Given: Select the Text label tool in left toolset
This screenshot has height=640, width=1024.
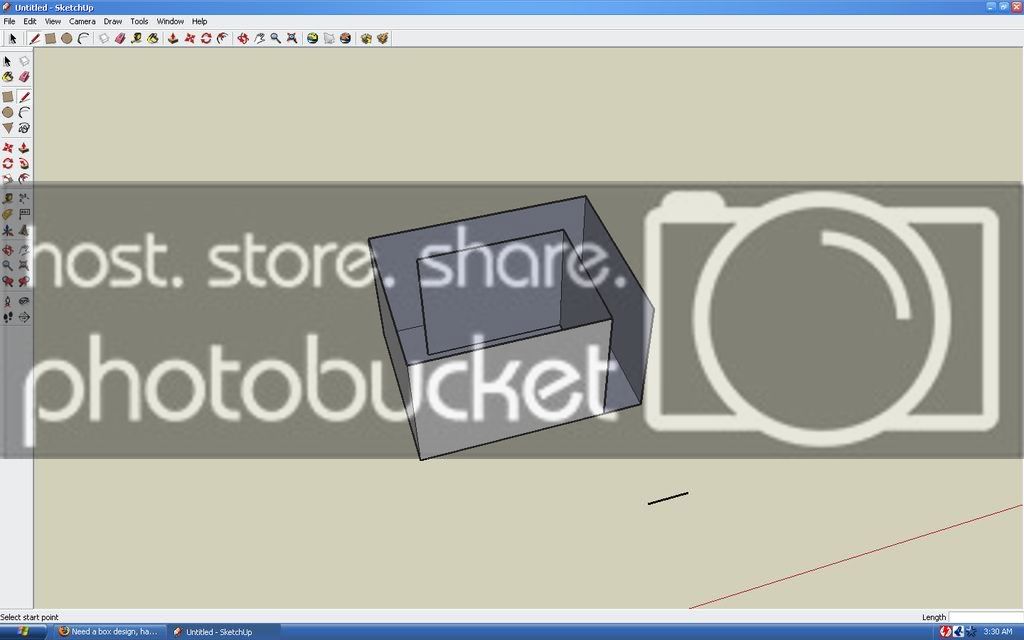Looking at the screenshot, I should click(x=24, y=214).
